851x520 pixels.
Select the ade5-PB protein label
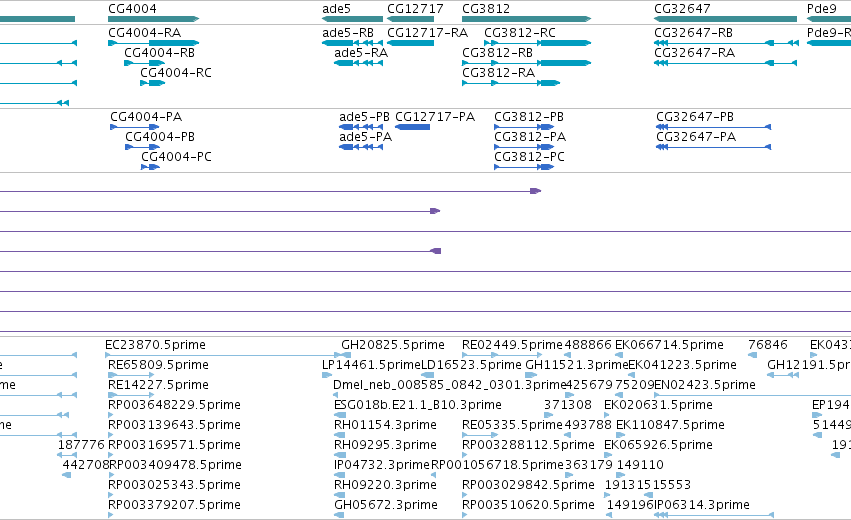[x=364, y=117]
